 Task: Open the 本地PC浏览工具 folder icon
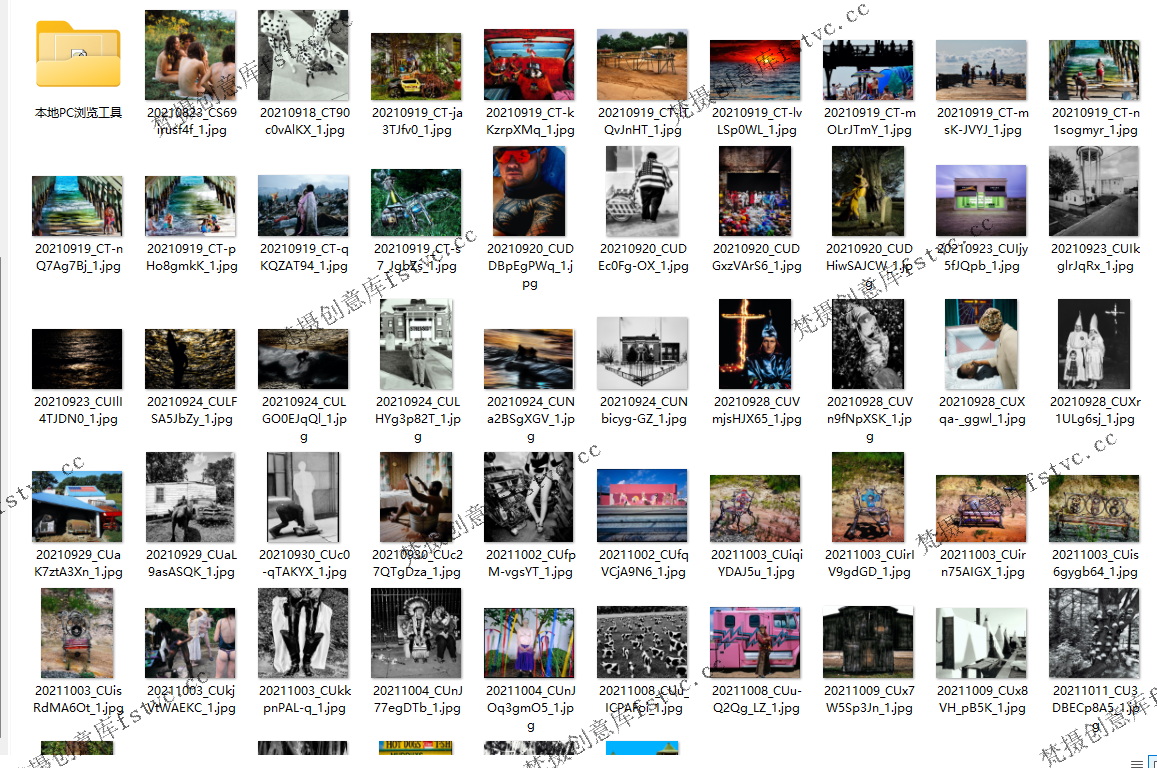point(77,54)
